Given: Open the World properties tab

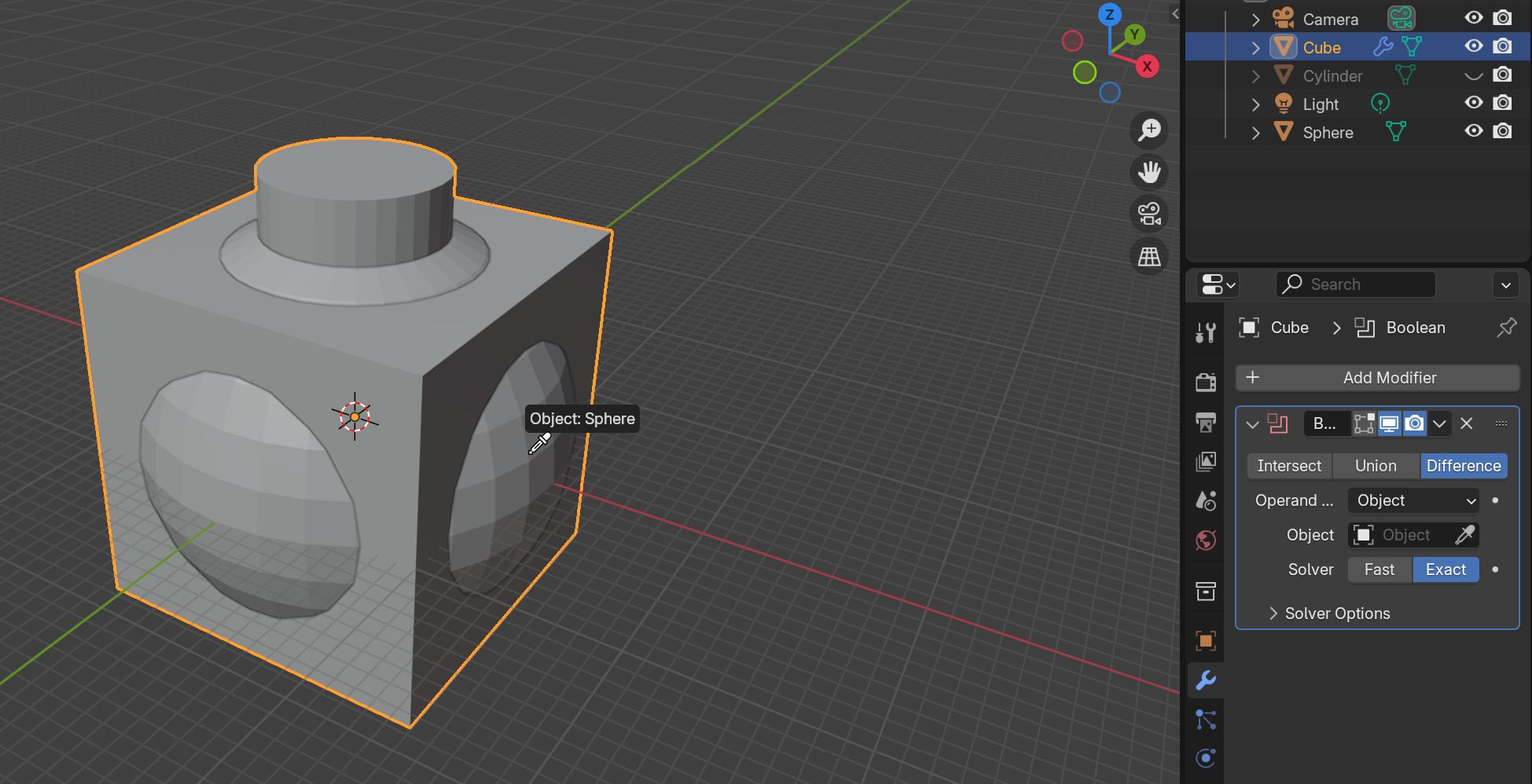Looking at the screenshot, I should pos(1205,540).
